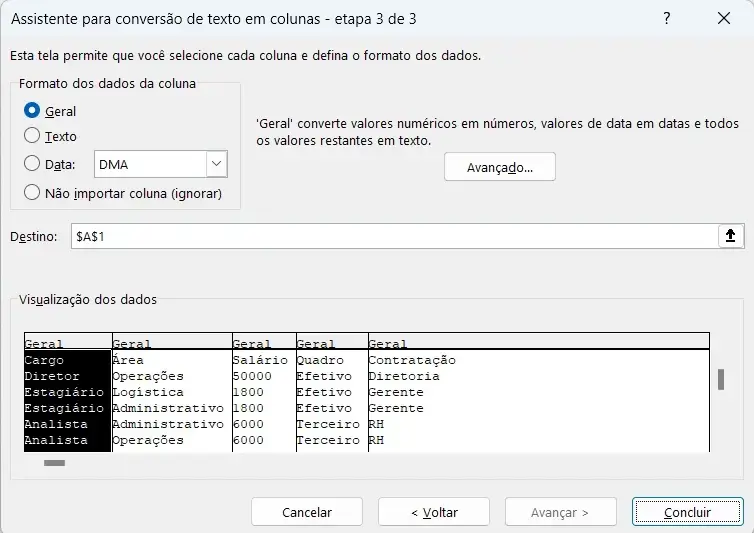
Task: Select the Geral radio button
Action: tap(32, 111)
